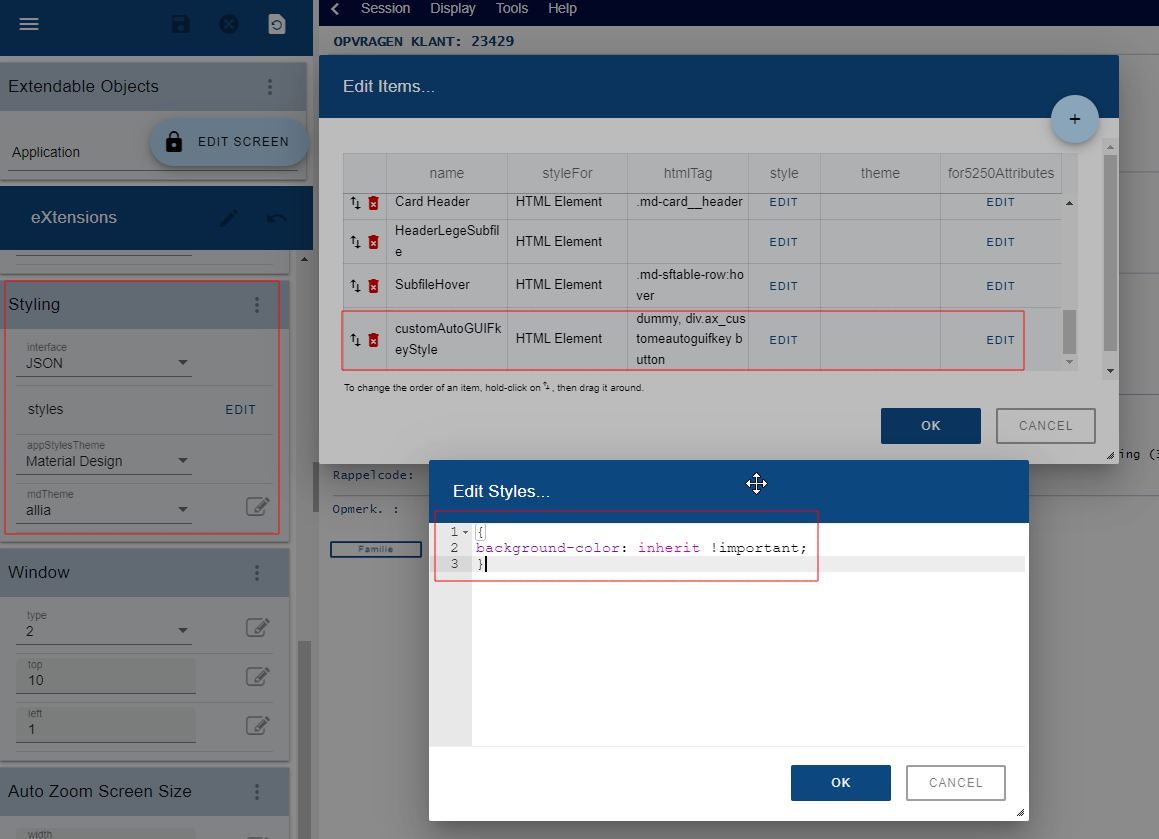Screen dimensions: 1159x839
Task: Open the hamburger menu
Action: (x=29, y=24)
